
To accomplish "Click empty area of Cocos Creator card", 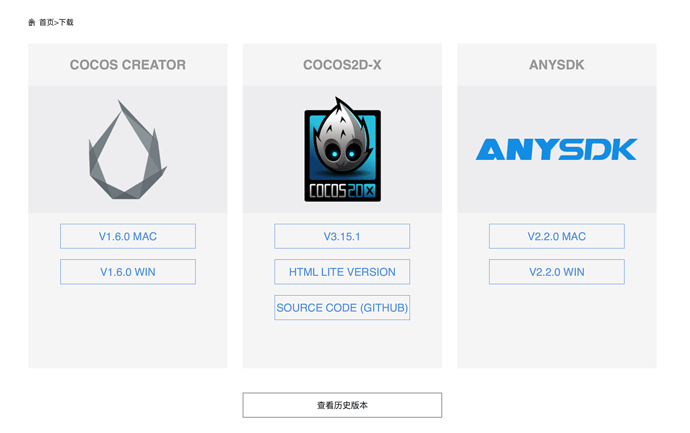I will click(x=128, y=328).
